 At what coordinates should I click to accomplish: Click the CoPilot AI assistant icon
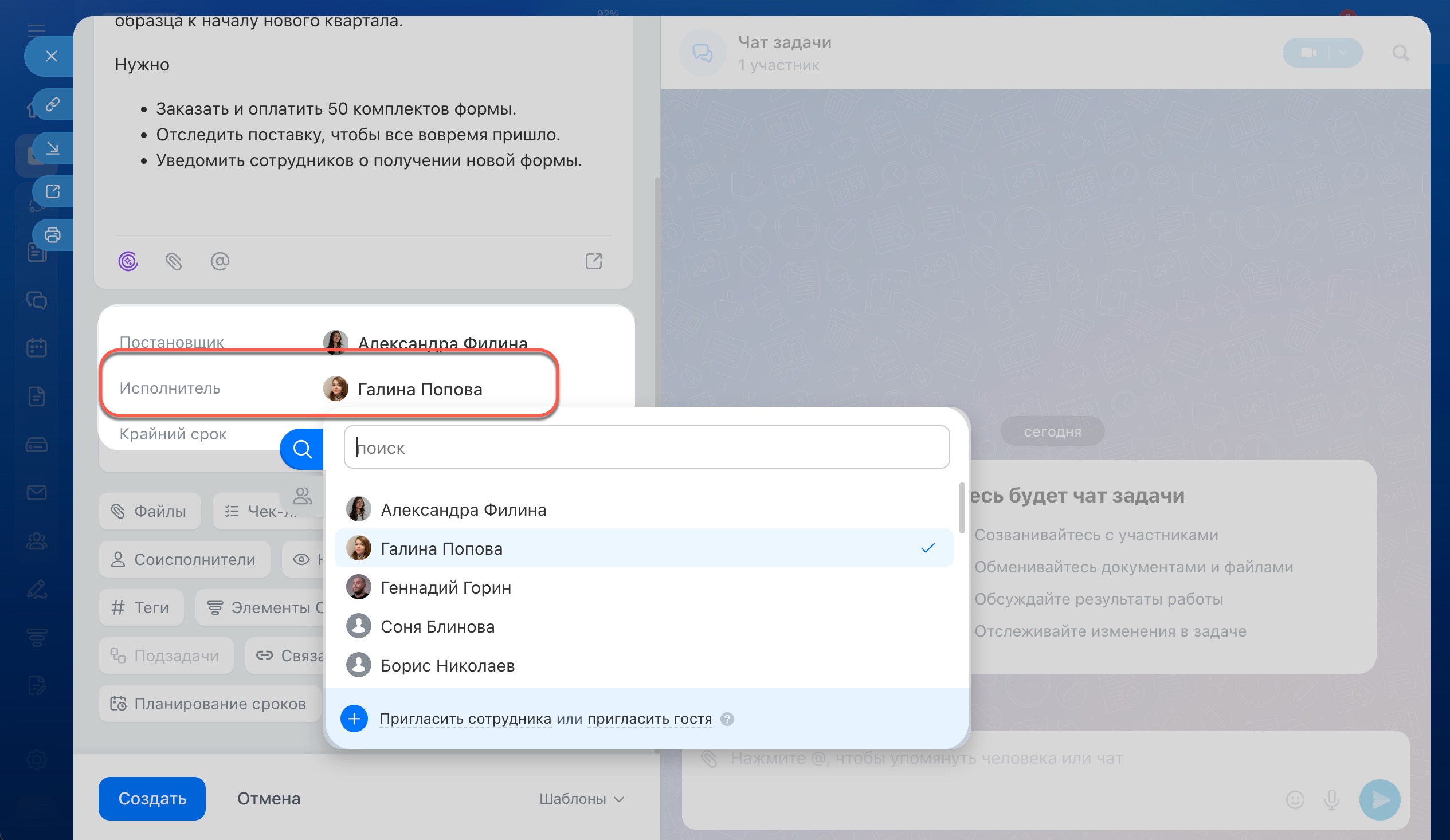128,261
